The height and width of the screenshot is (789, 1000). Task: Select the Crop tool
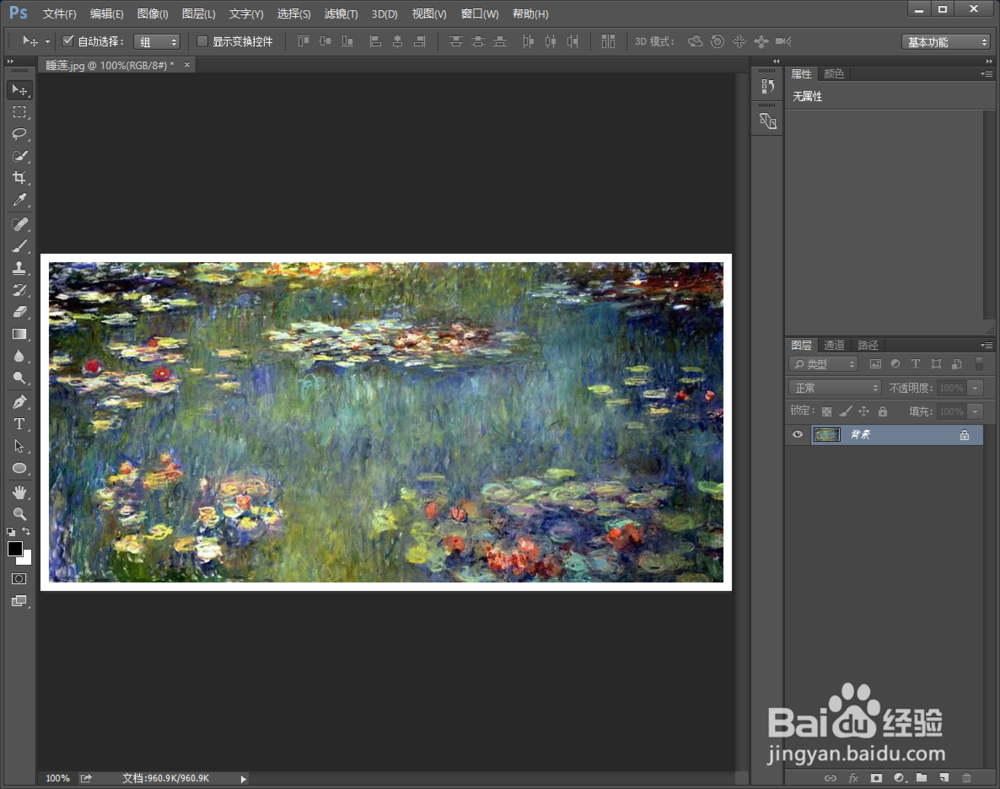point(19,178)
